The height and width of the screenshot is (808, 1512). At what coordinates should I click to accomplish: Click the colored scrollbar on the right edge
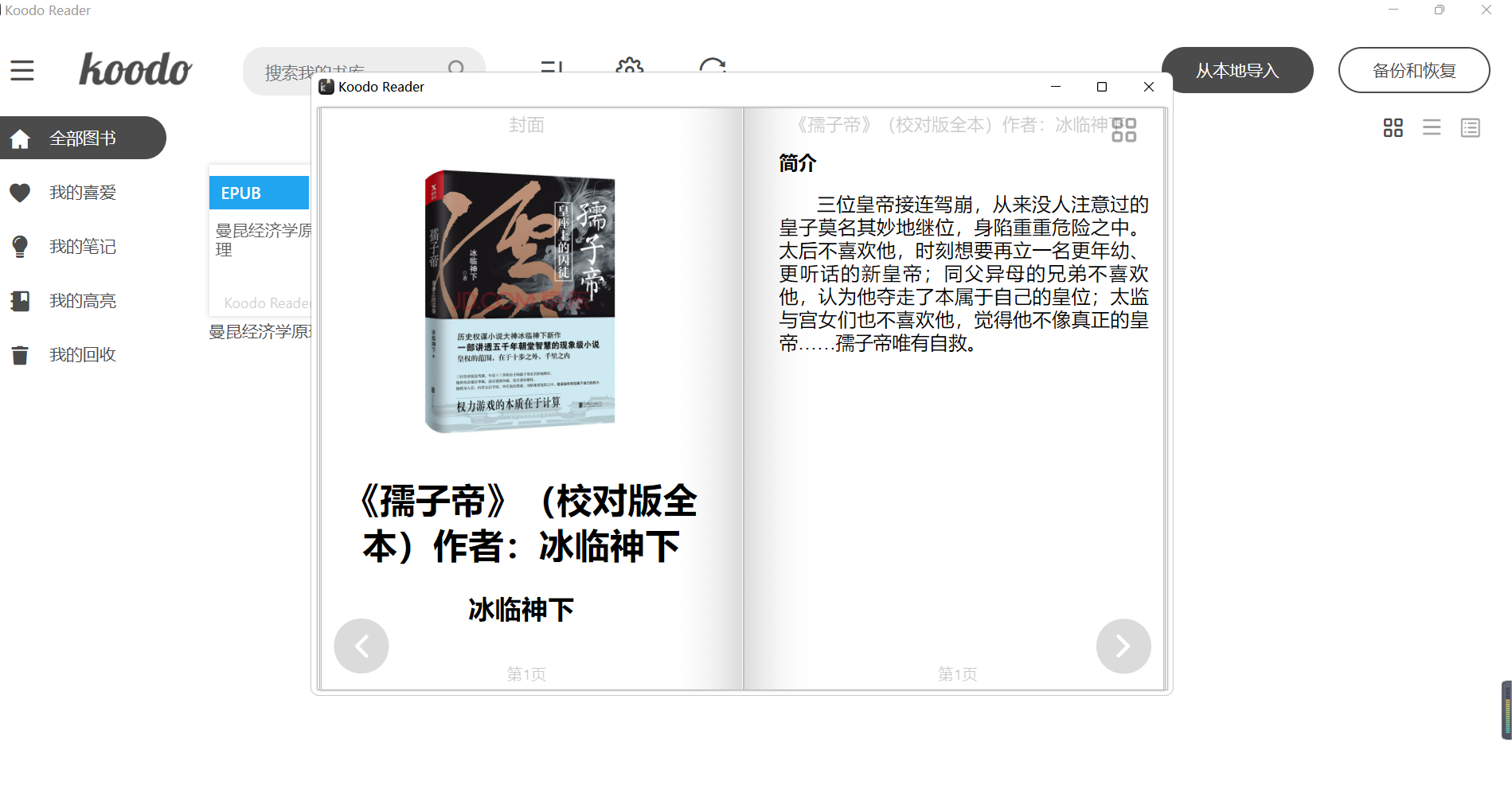point(1505,711)
